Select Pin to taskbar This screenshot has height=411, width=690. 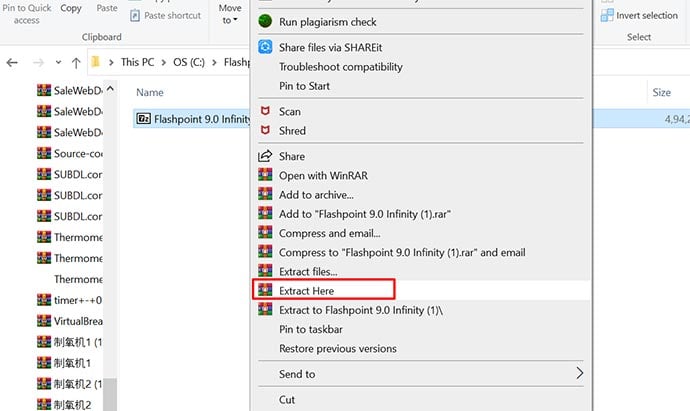coord(311,329)
